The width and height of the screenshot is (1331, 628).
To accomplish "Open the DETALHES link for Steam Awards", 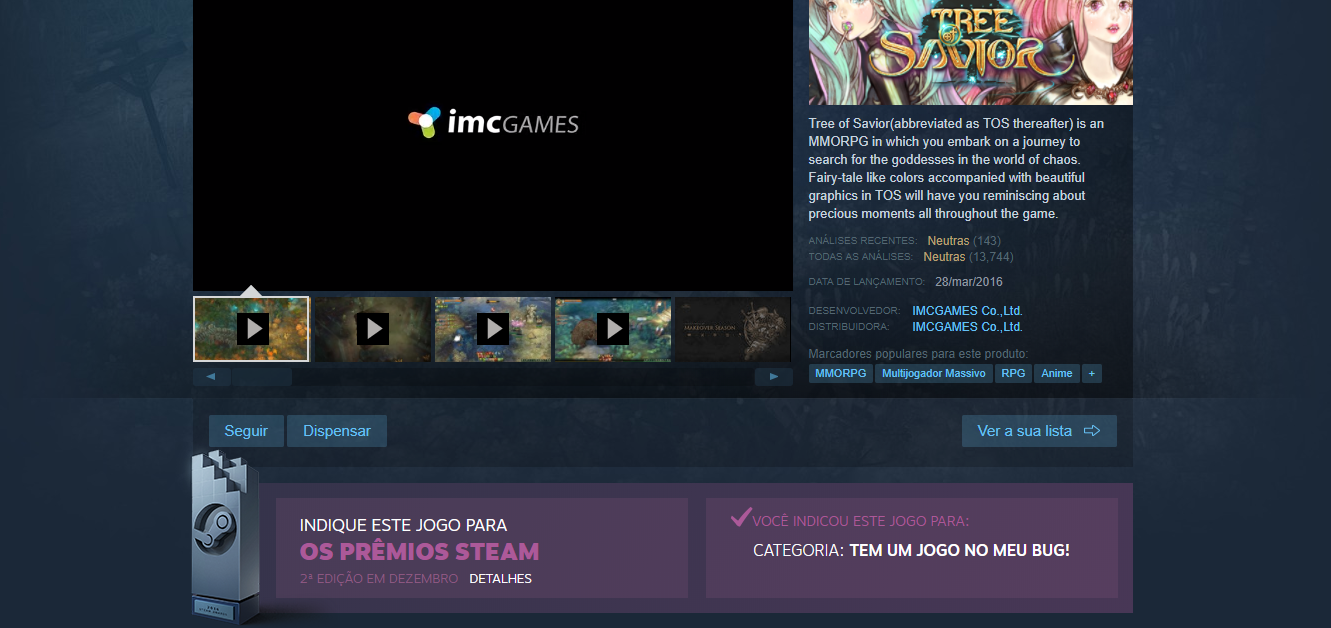I will (x=500, y=579).
